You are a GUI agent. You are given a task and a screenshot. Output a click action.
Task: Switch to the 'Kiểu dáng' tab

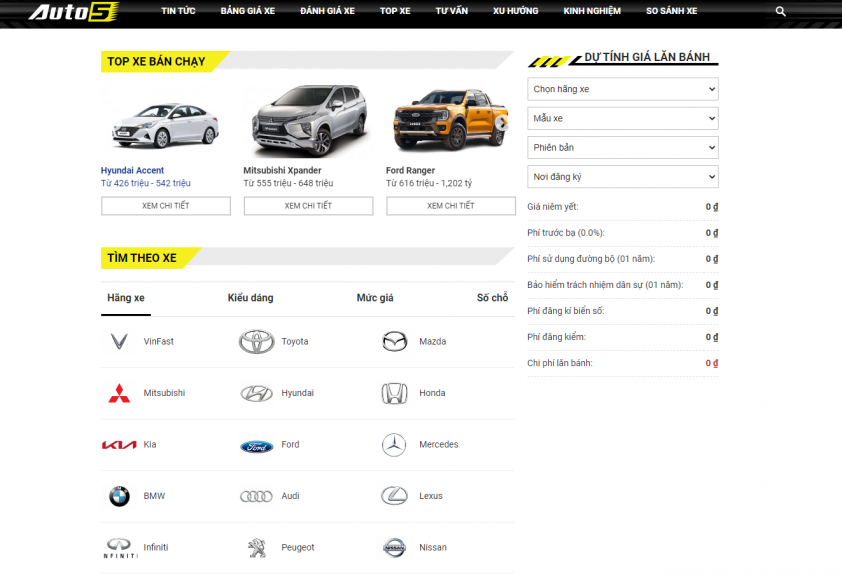pos(250,298)
